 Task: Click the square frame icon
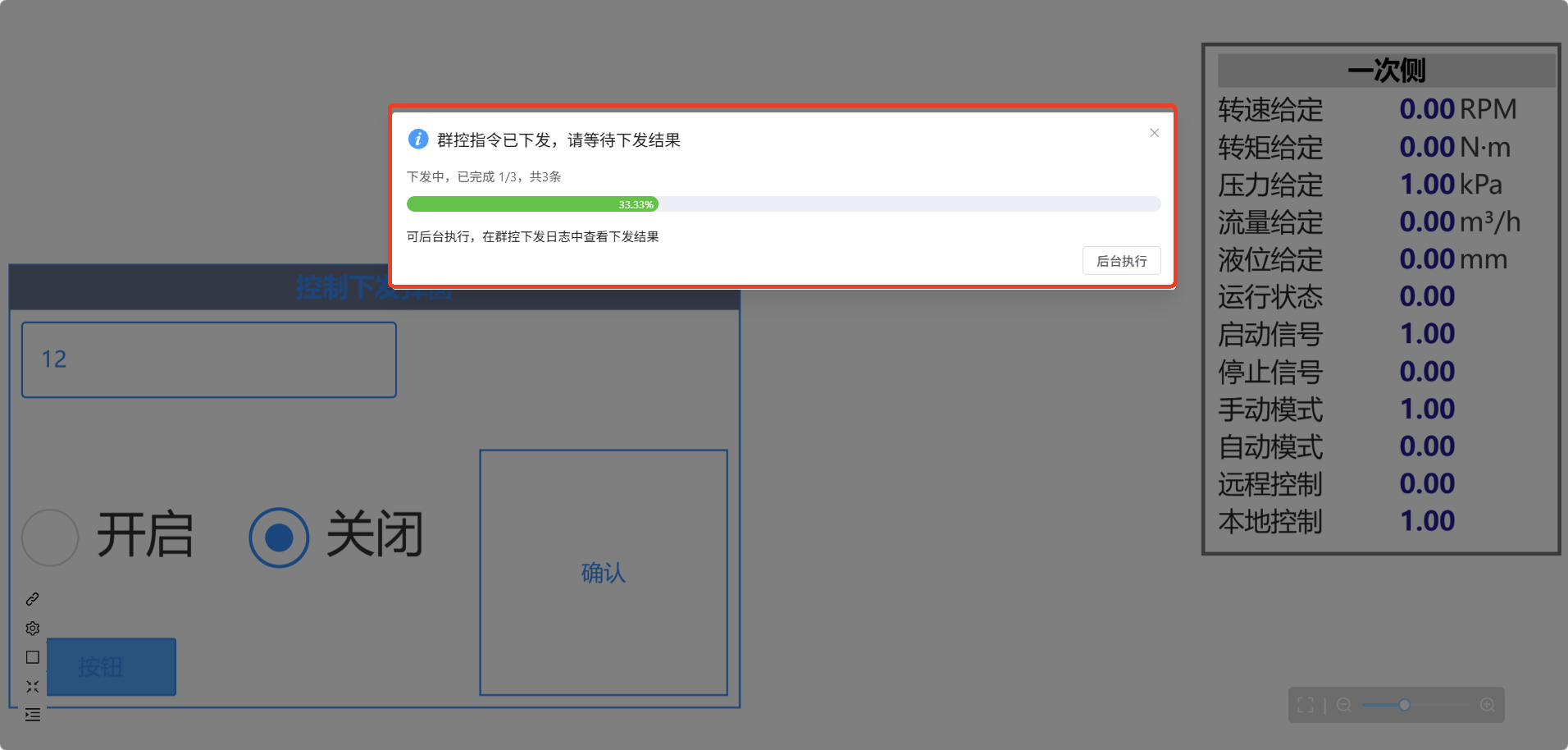point(33,657)
